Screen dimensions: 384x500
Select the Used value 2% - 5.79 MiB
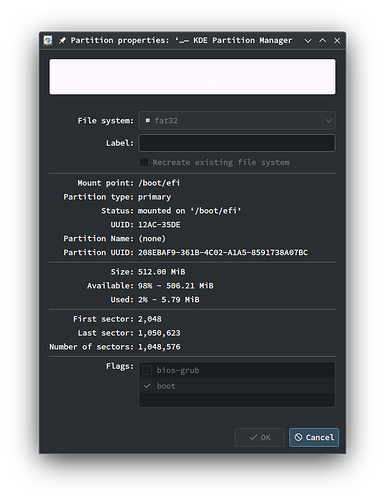169,300
